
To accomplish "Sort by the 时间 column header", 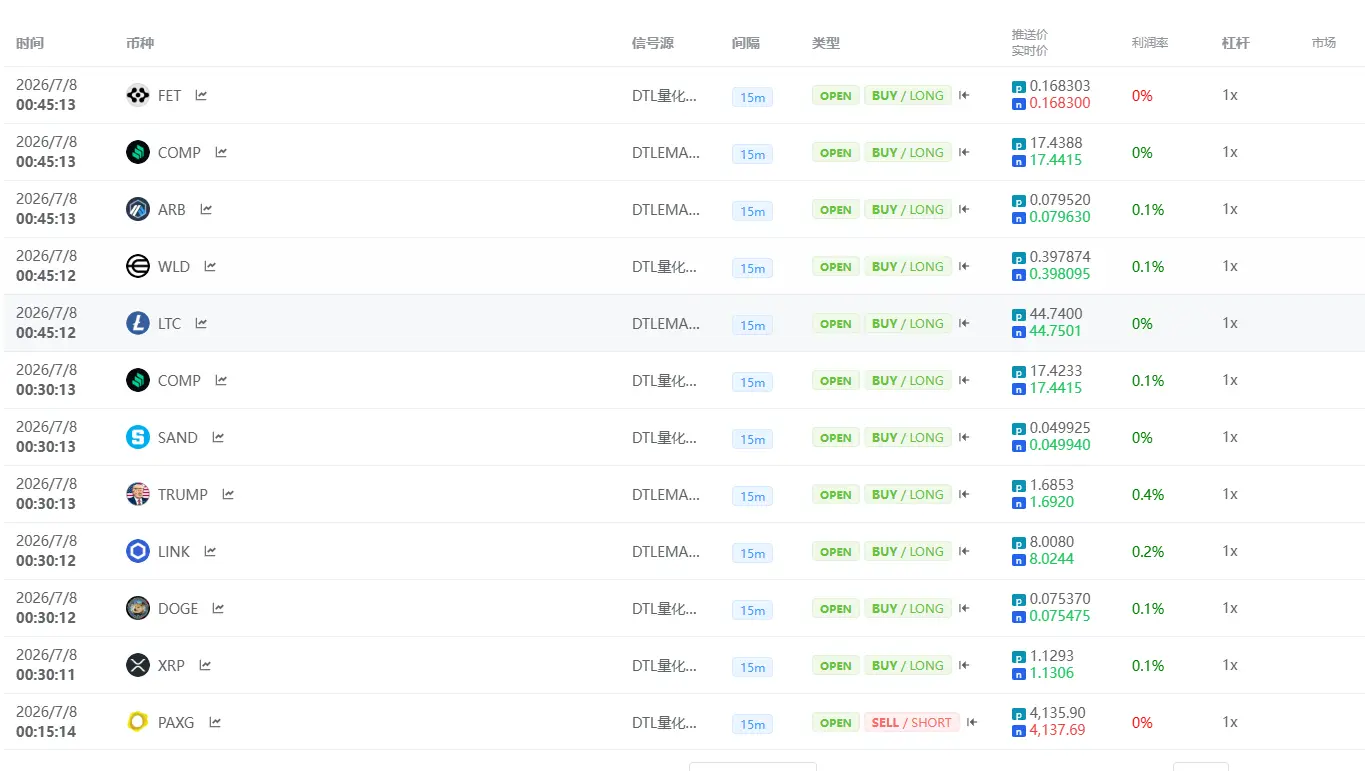I will click(30, 43).
